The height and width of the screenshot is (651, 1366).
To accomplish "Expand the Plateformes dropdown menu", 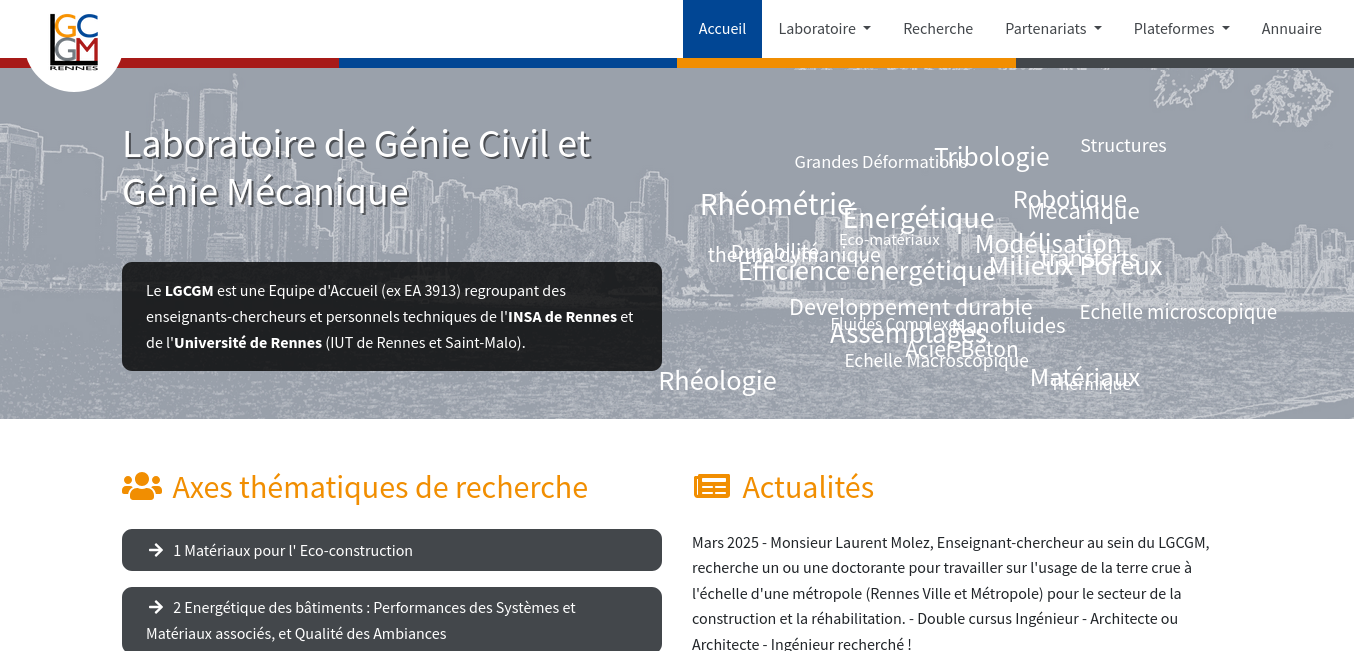I will (x=1181, y=29).
